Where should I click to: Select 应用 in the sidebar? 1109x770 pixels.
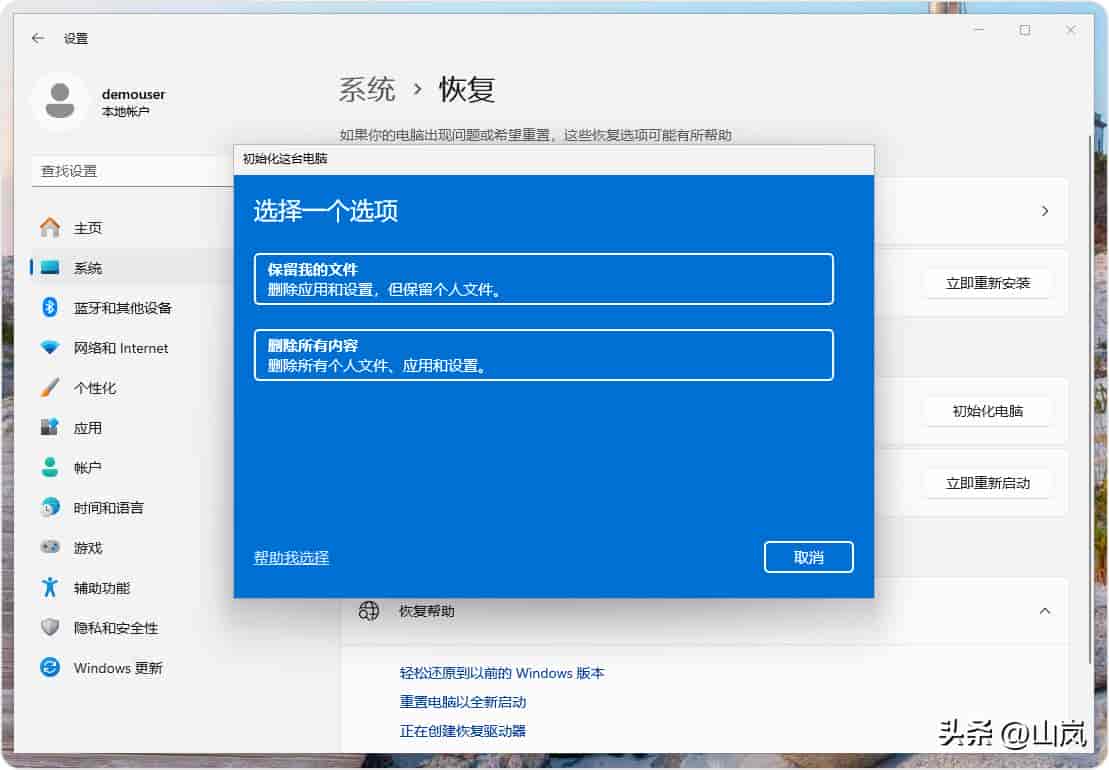88,428
